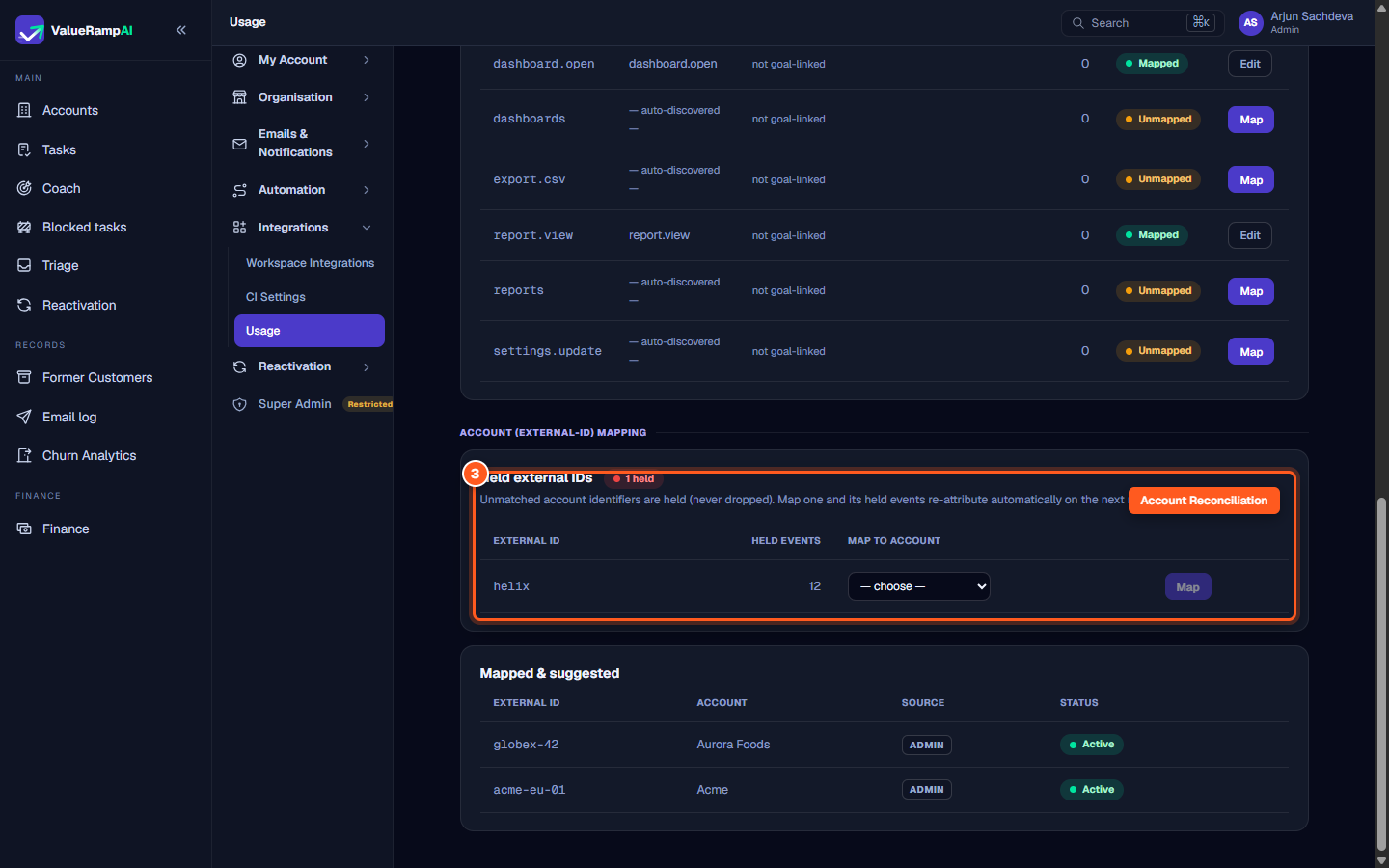
Task: Click Active status for acme-eu-01
Action: 1092,790
